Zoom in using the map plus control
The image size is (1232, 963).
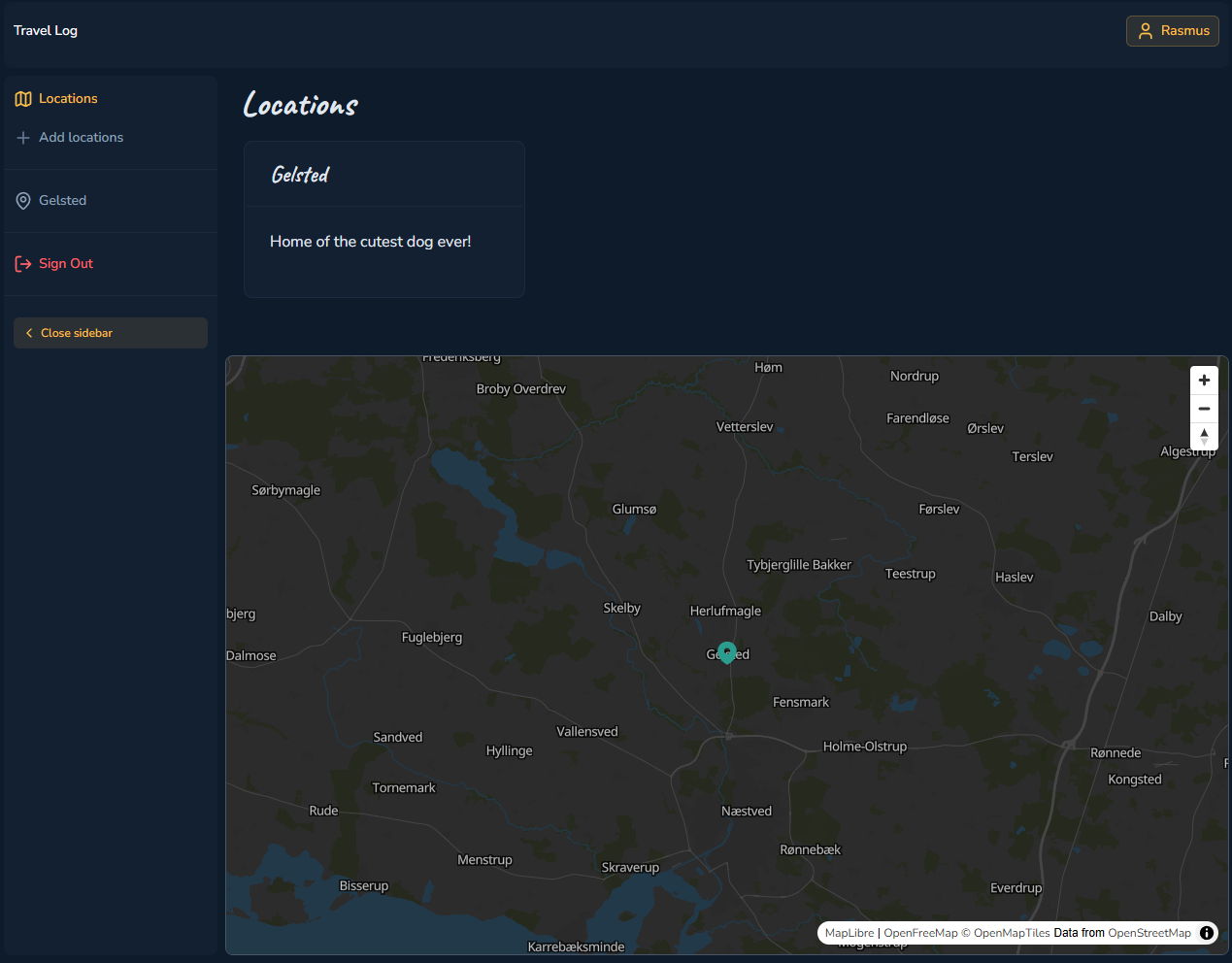point(1204,380)
